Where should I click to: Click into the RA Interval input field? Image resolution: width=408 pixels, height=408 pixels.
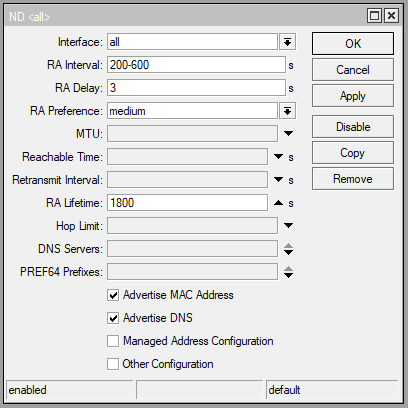tap(196, 65)
